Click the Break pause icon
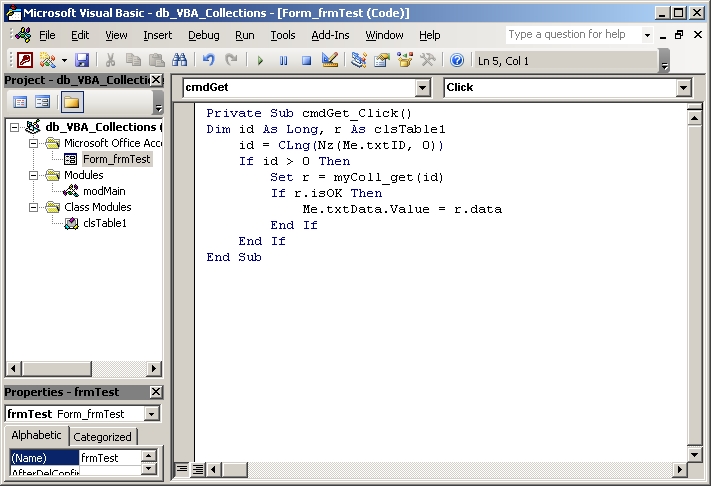This screenshot has height=486, width=711. pyautogui.click(x=283, y=60)
